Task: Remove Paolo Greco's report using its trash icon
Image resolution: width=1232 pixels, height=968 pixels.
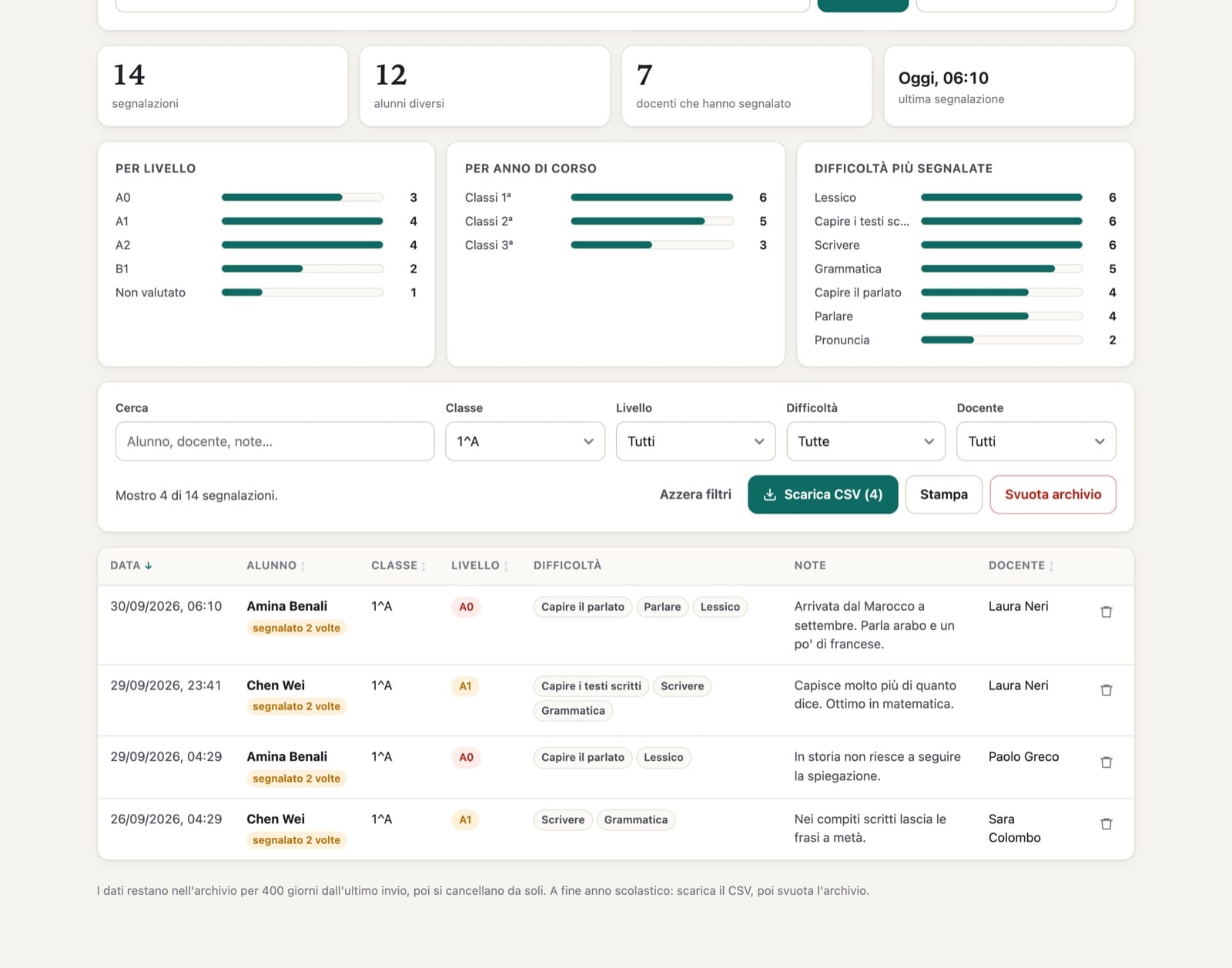Action: point(1106,762)
